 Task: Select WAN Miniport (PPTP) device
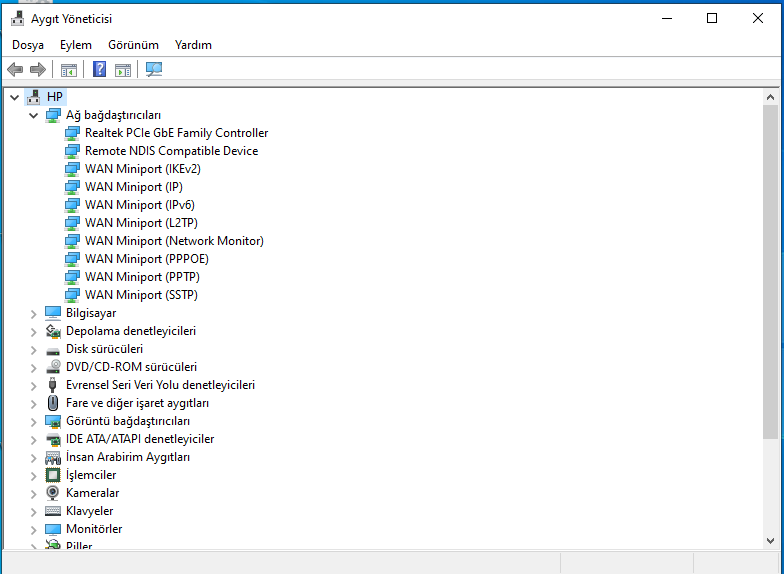point(142,277)
